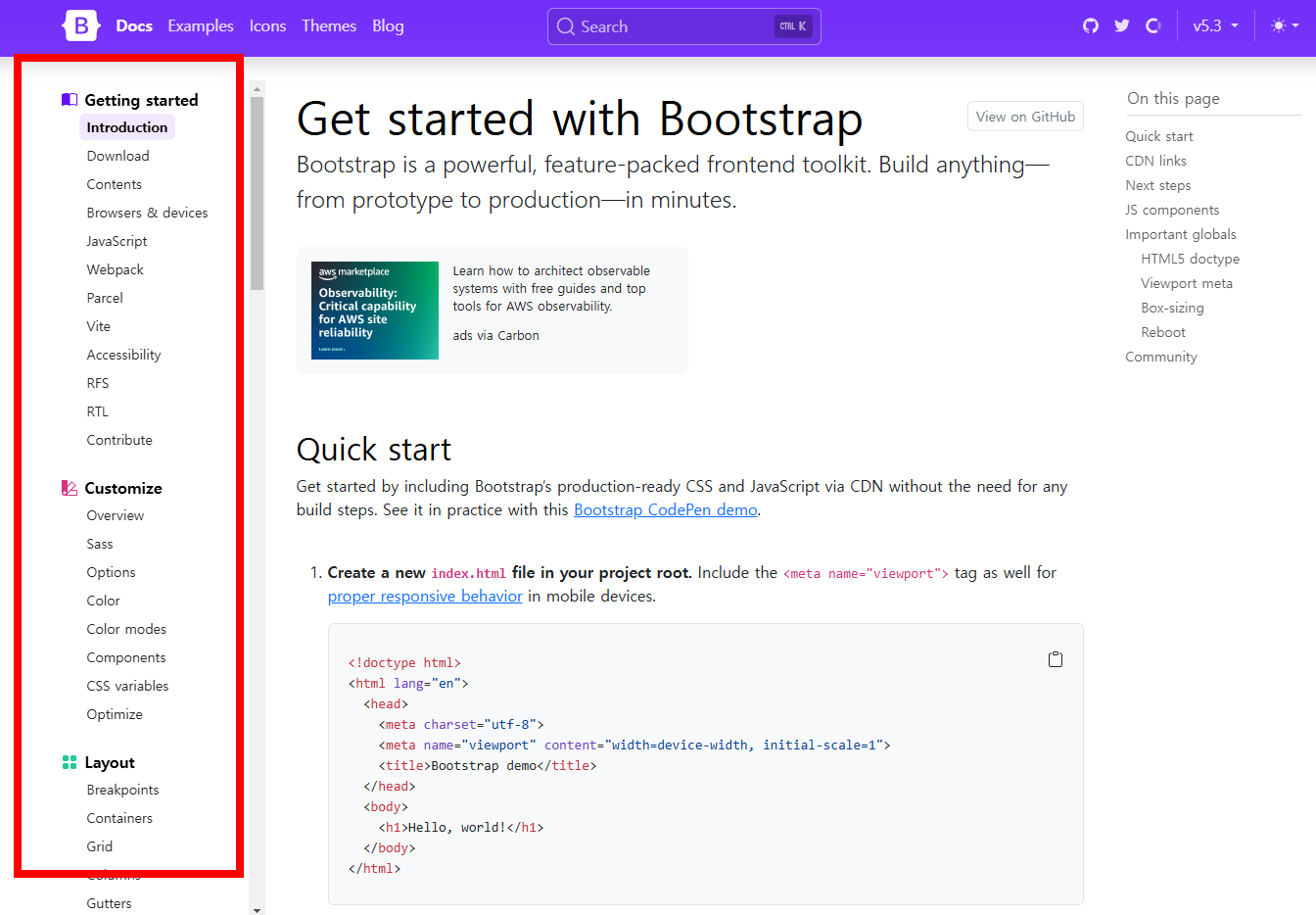Open the Sass sidebar page
The image size is (1316, 915).
99,544
